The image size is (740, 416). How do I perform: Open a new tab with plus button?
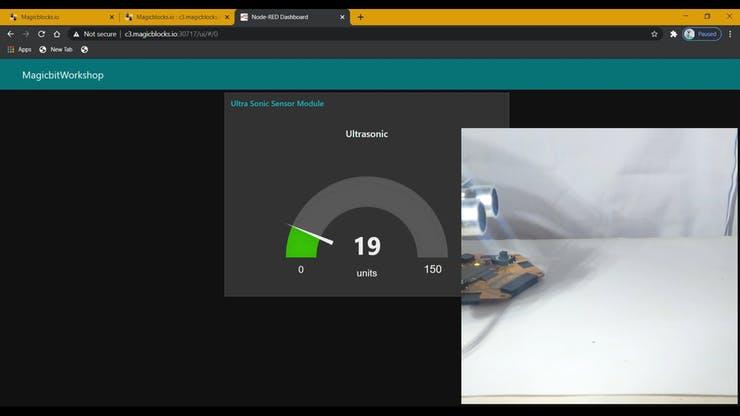361,17
